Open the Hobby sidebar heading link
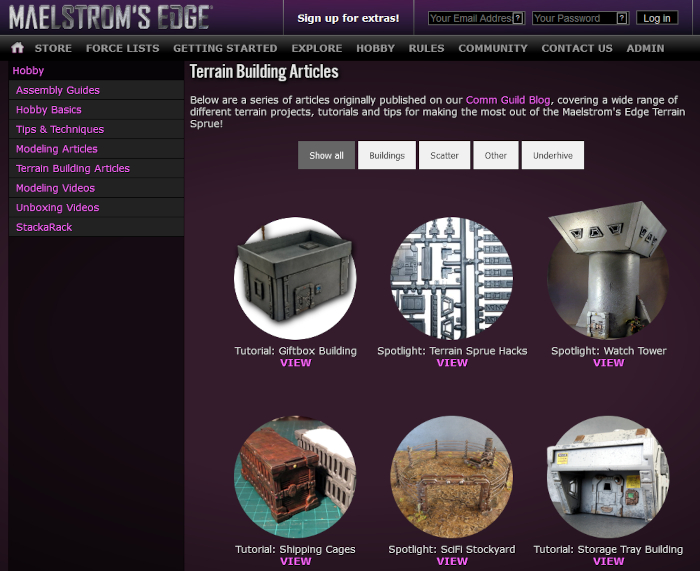The width and height of the screenshot is (700, 571). coord(28,71)
